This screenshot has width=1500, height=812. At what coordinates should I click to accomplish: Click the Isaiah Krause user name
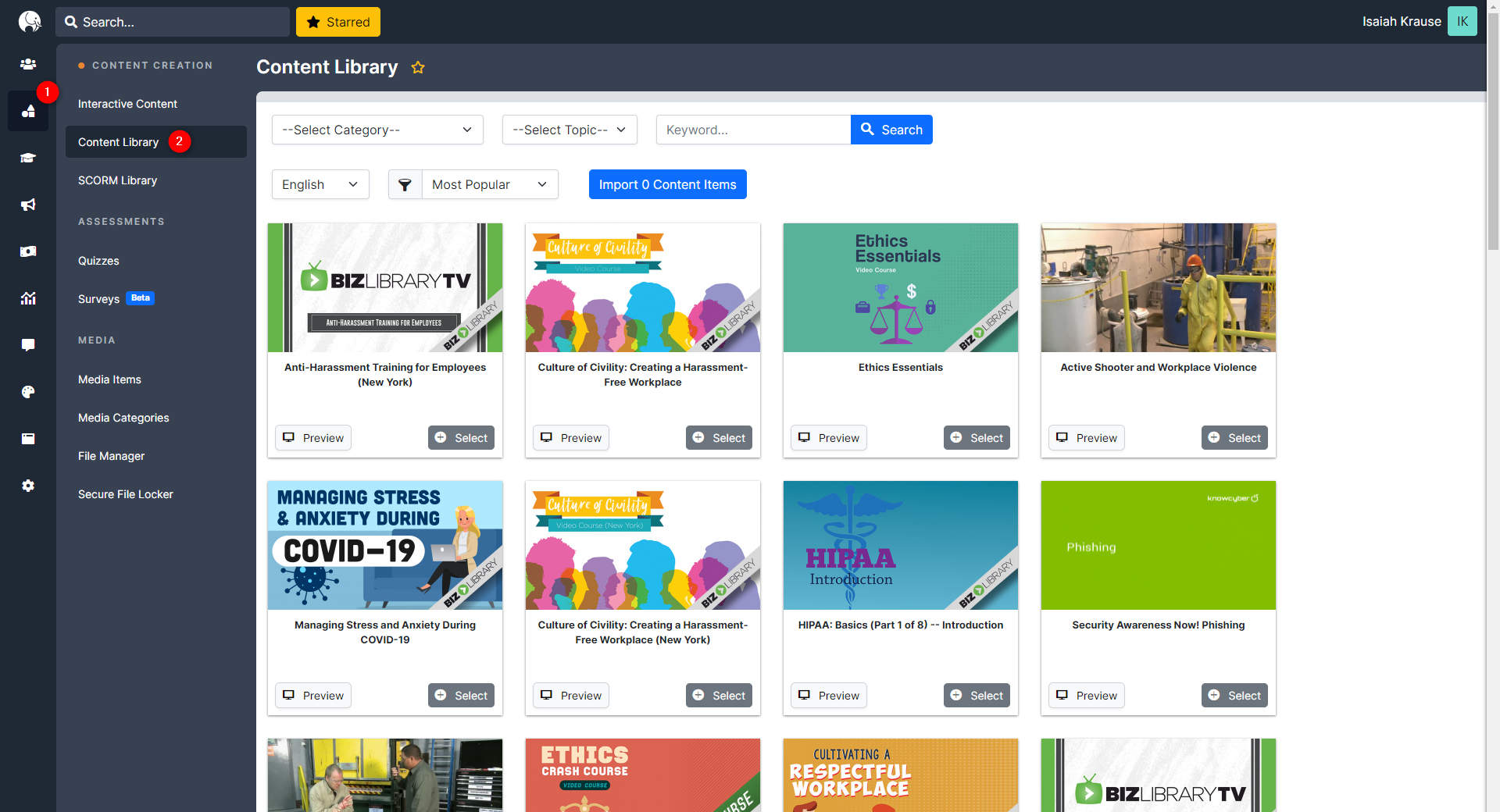pos(1402,21)
